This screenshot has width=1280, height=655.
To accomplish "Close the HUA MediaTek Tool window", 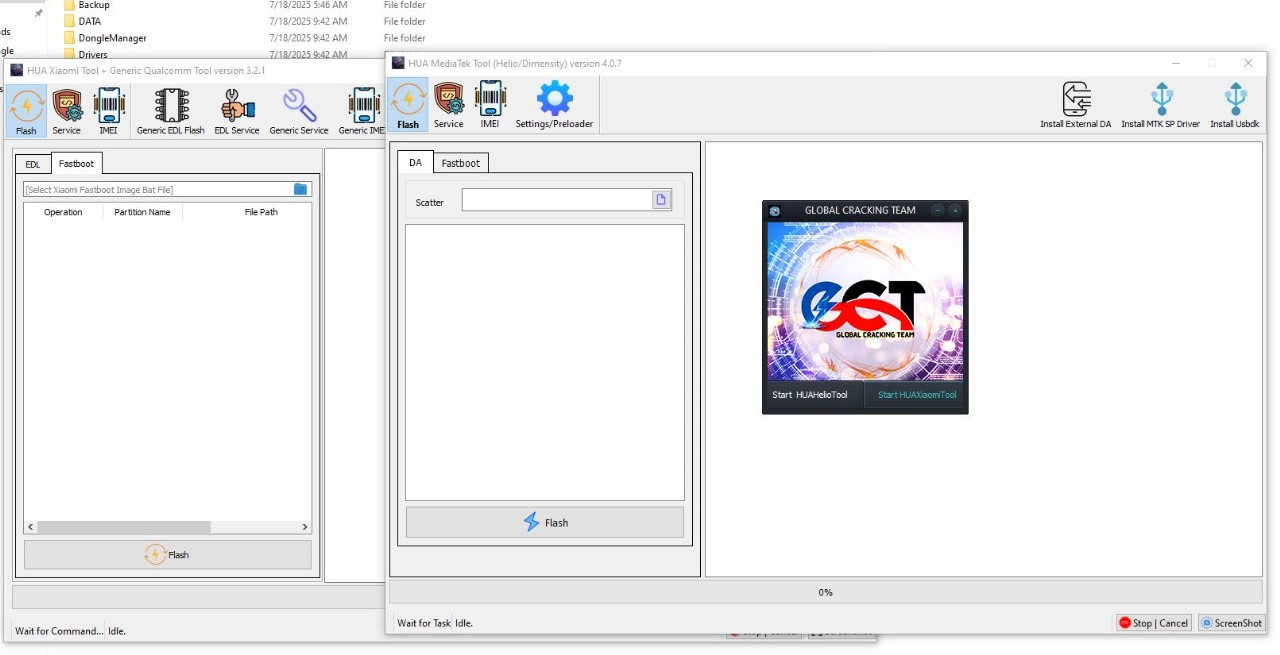I will pyautogui.click(x=1248, y=63).
